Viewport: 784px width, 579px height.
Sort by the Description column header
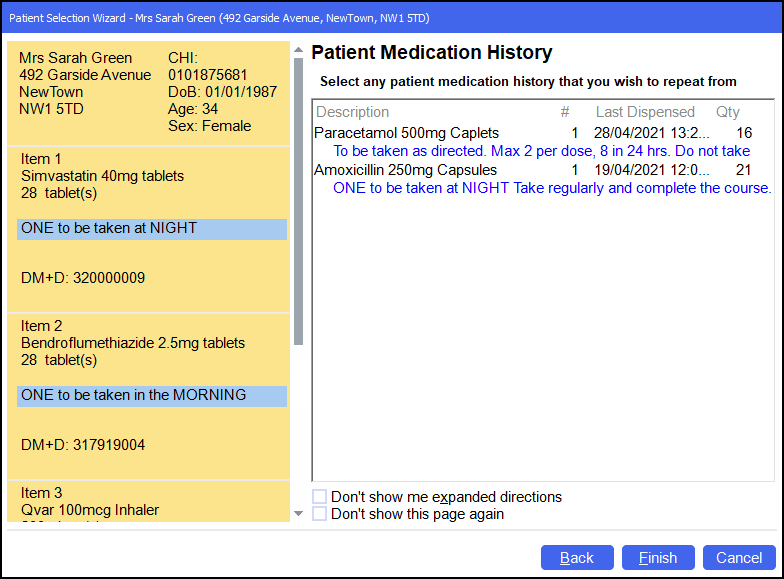click(x=353, y=112)
